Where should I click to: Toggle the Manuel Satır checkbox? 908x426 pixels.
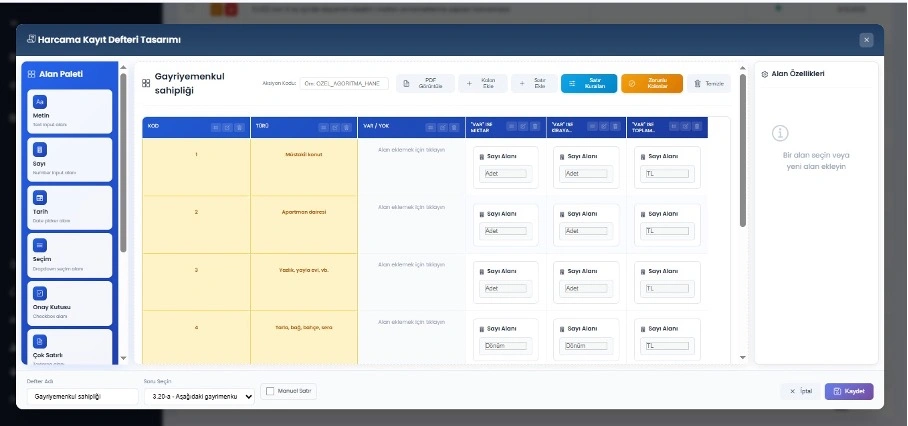(x=268, y=391)
